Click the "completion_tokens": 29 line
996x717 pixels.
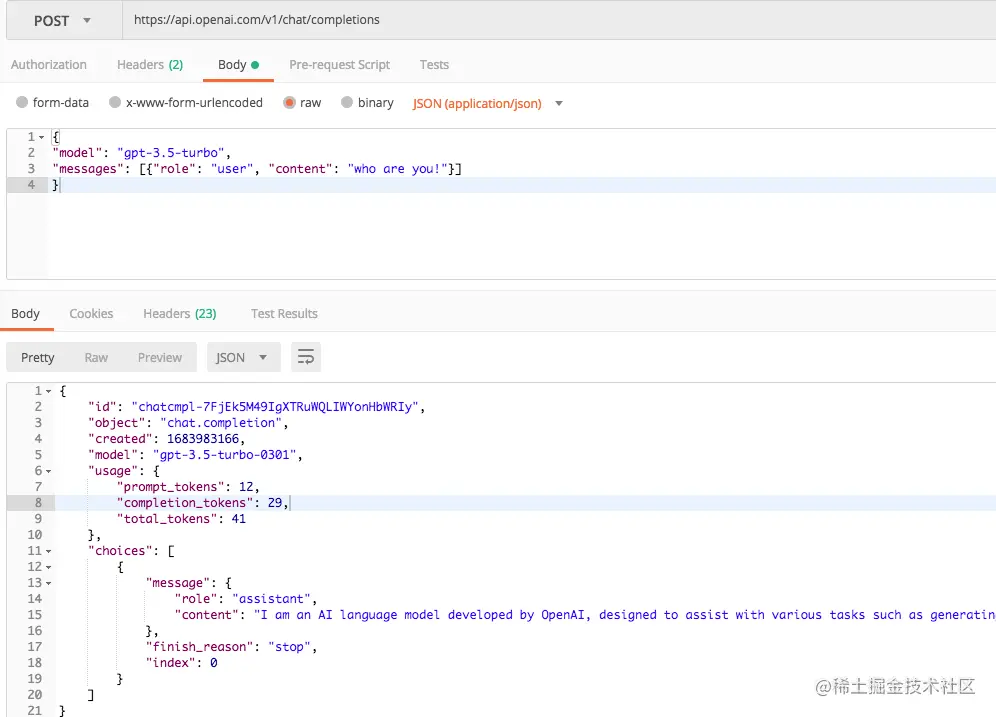[x=203, y=503]
